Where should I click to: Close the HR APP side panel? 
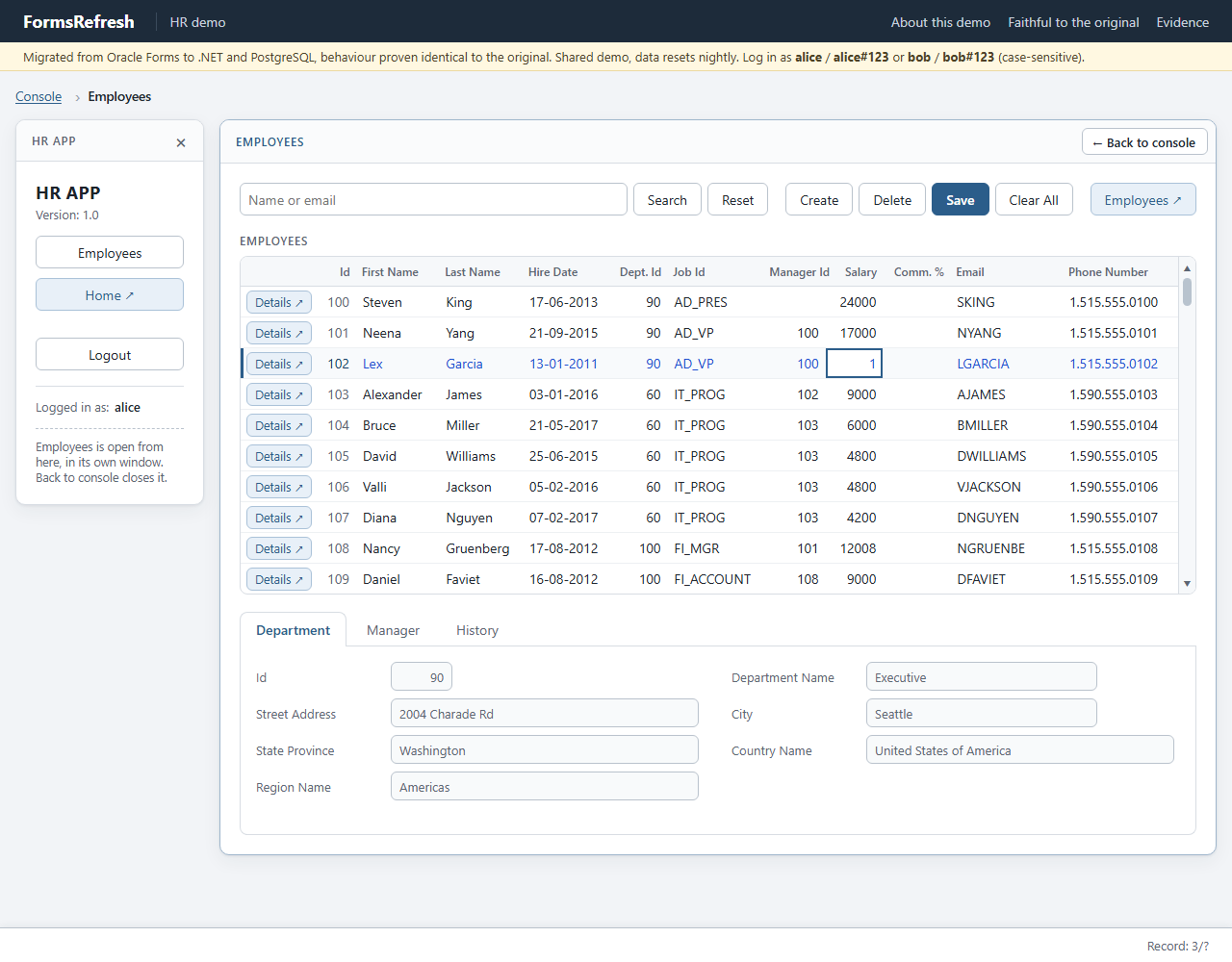[x=181, y=142]
